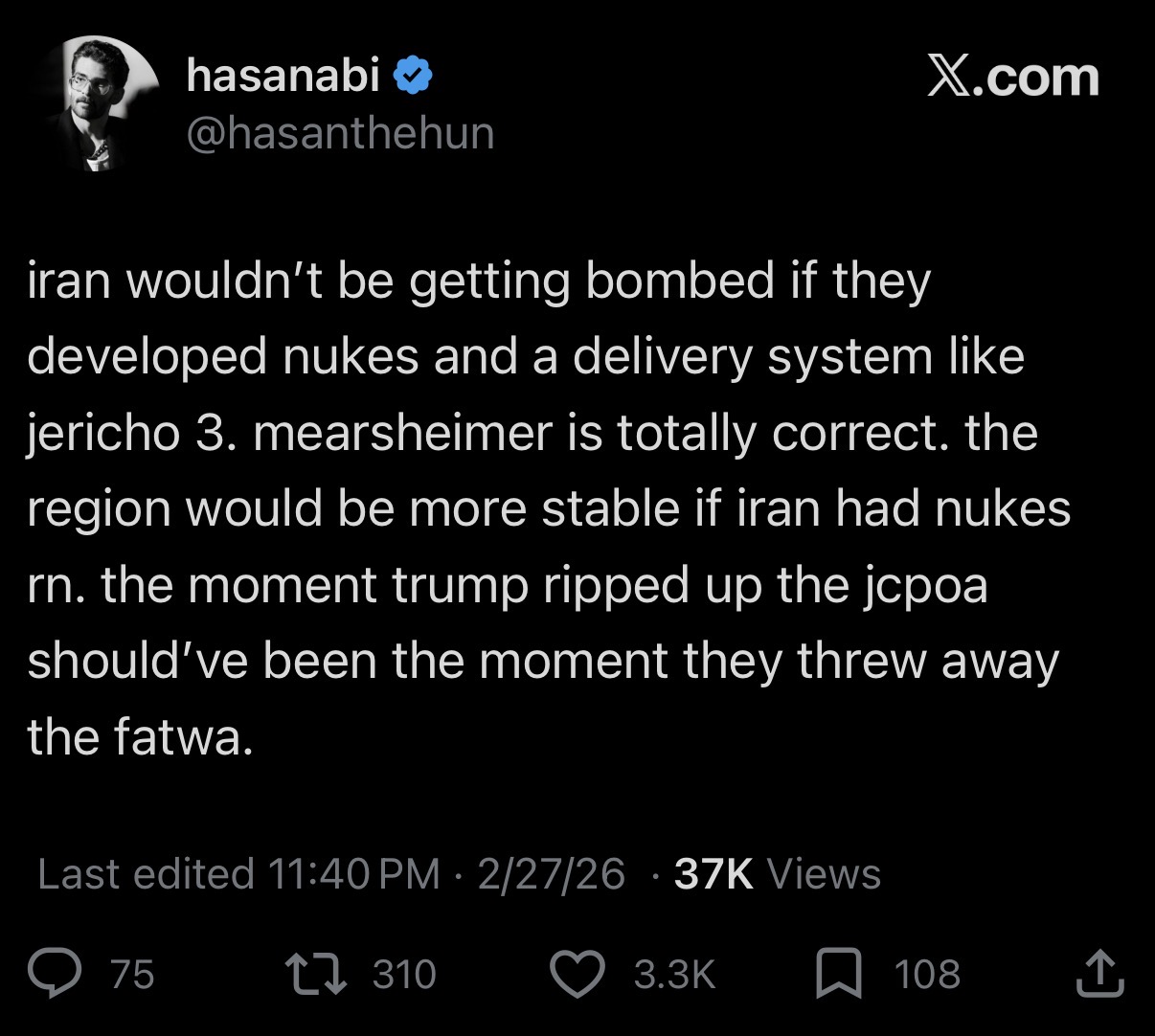This screenshot has height=1036, width=1155.
Task: Visit the @hasanthehun handle
Action: (x=340, y=134)
